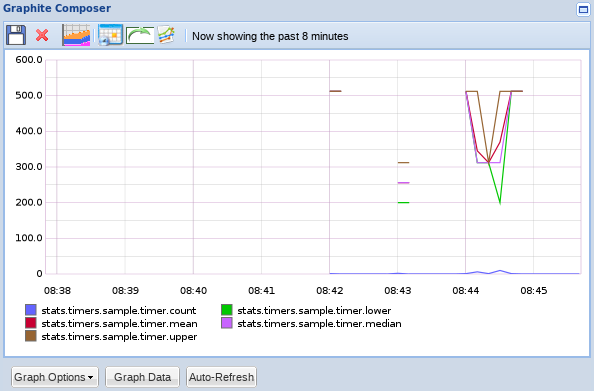Toggle the Auto-Refresh button
The width and height of the screenshot is (594, 391).
[x=221, y=377]
